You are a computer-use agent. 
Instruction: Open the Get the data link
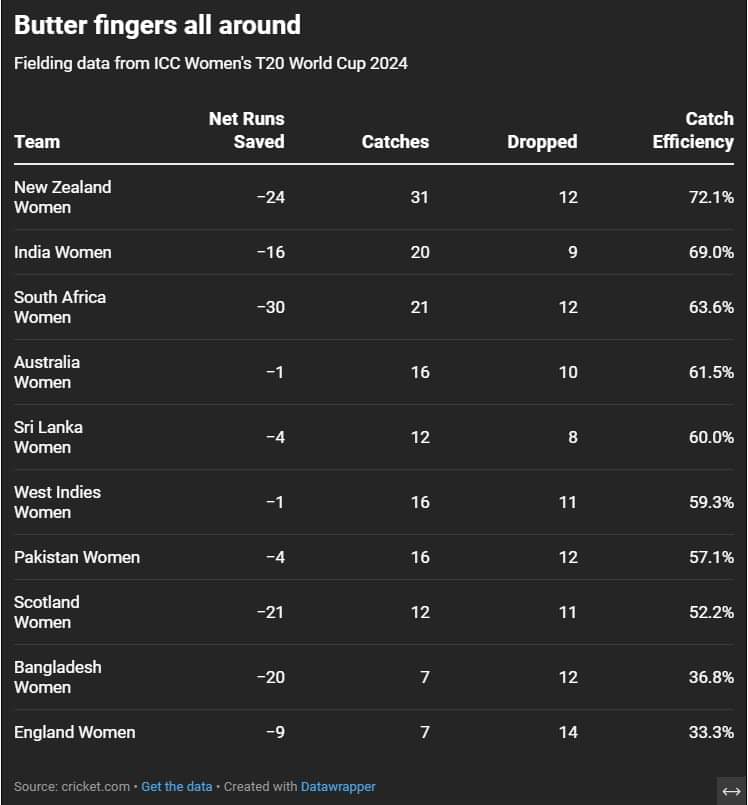point(176,787)
